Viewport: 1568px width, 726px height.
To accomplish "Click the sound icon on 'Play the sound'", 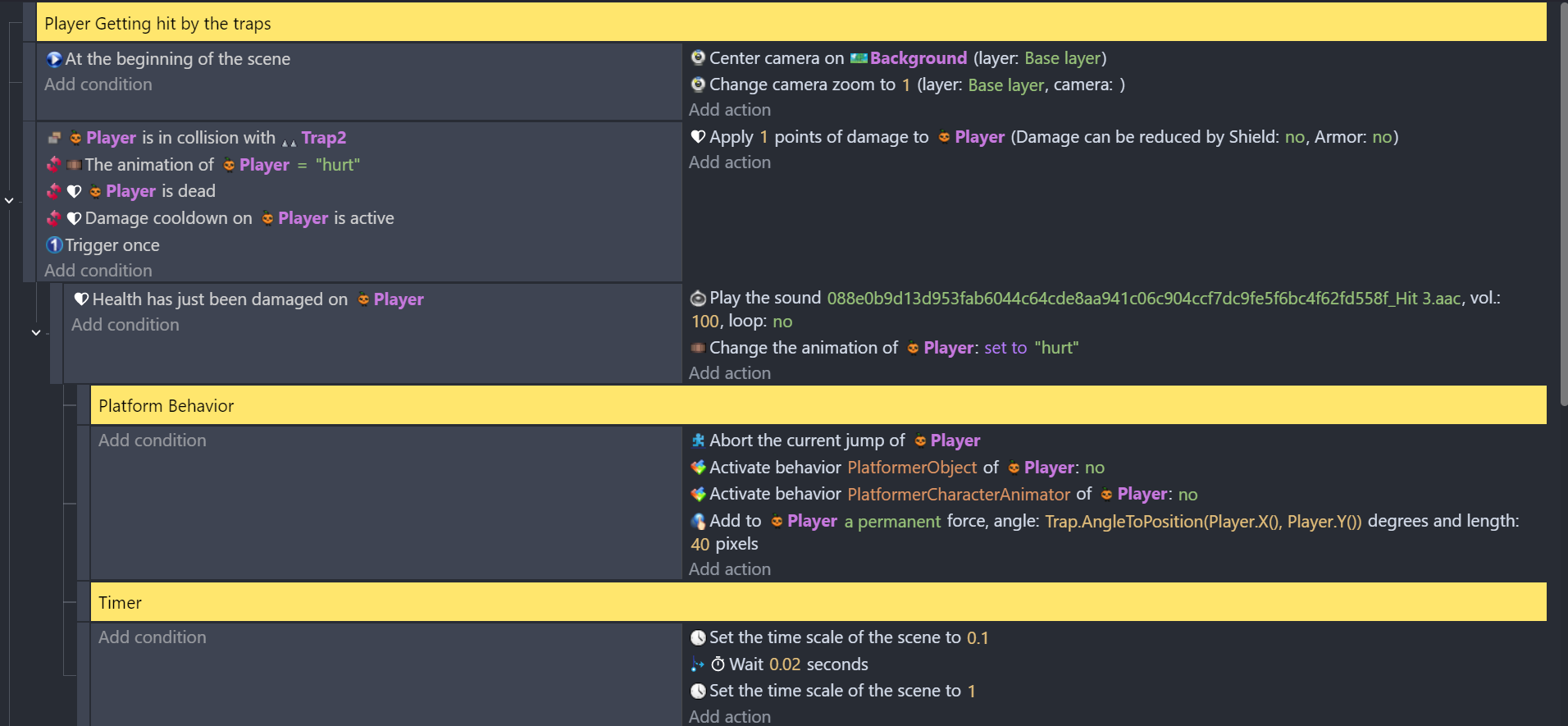I will pyautogui.click(x=698, y=299).
